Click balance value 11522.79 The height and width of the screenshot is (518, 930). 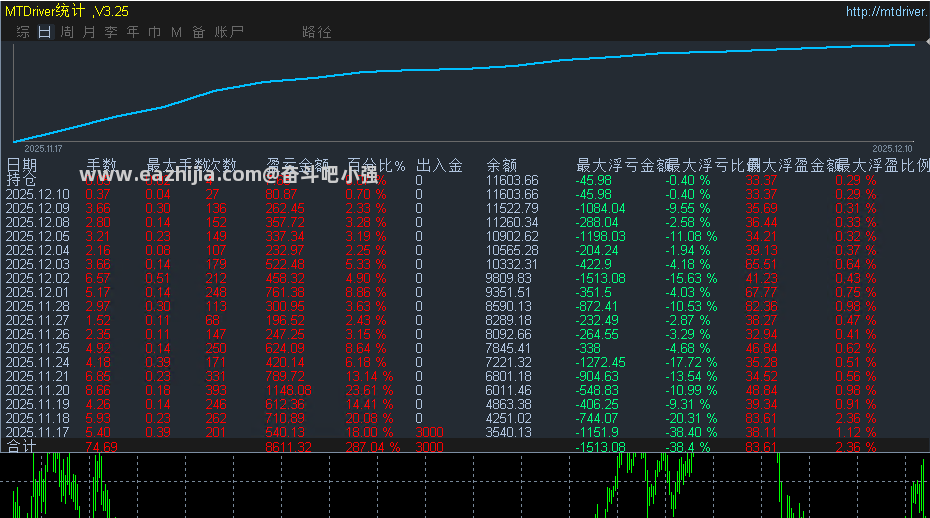point(512,208)
